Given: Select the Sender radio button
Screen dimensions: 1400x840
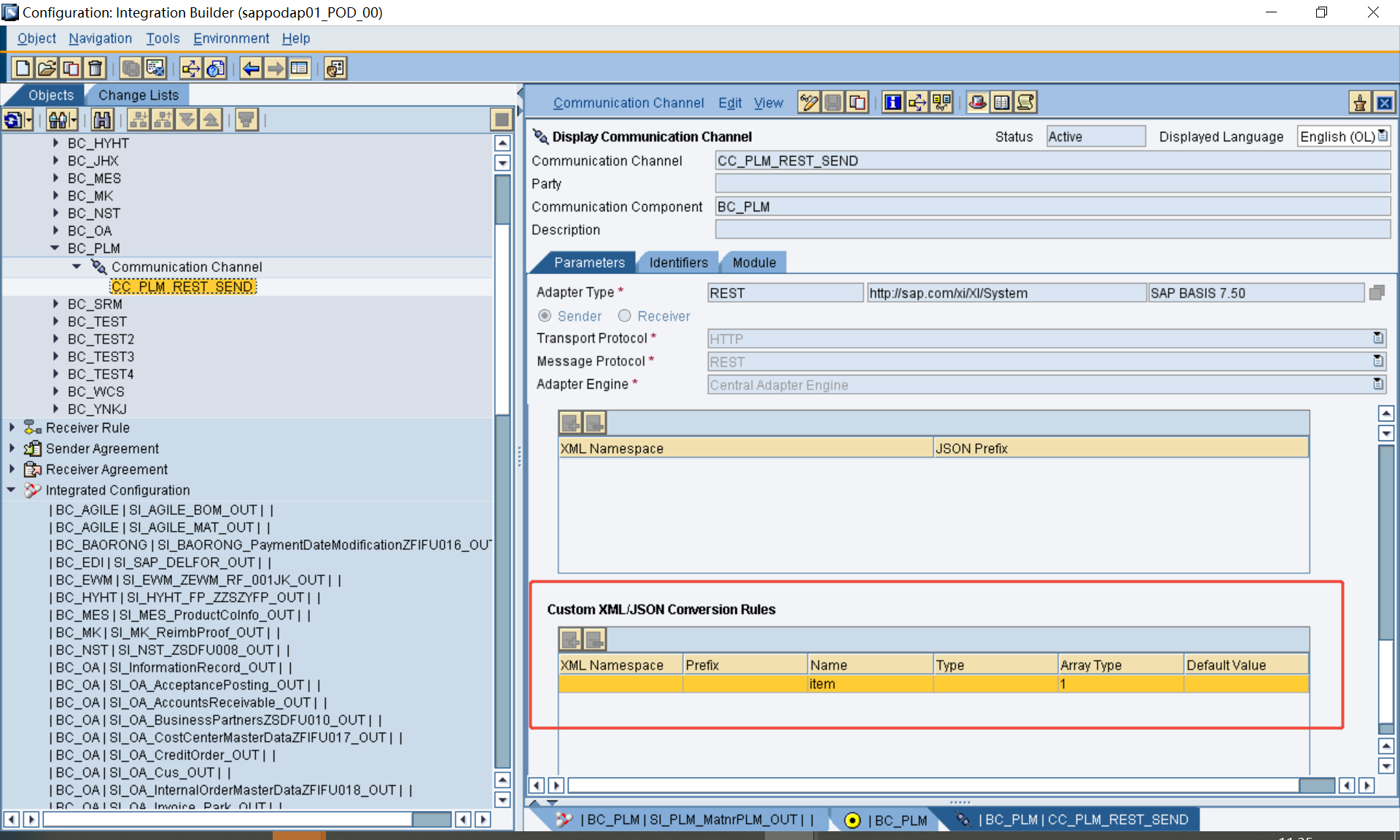Looking at the screenshot, I should tap(545, 316).
